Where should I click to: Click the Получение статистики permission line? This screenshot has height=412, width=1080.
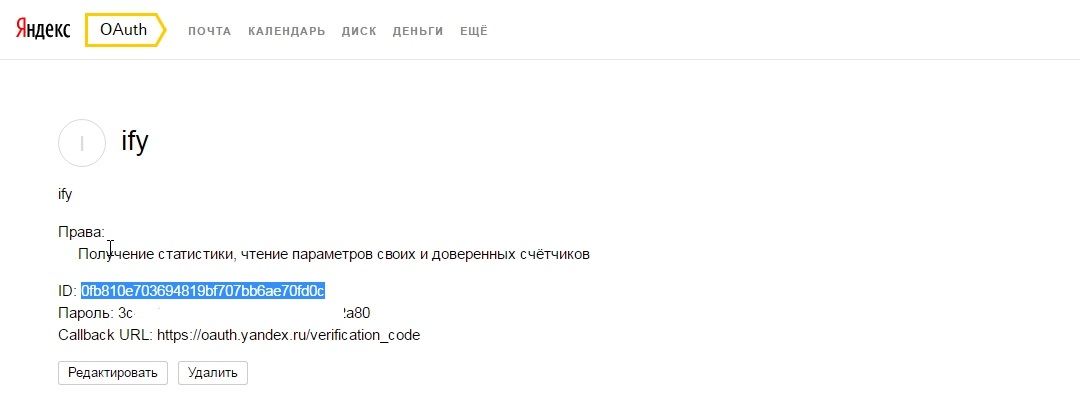[334, 254]
